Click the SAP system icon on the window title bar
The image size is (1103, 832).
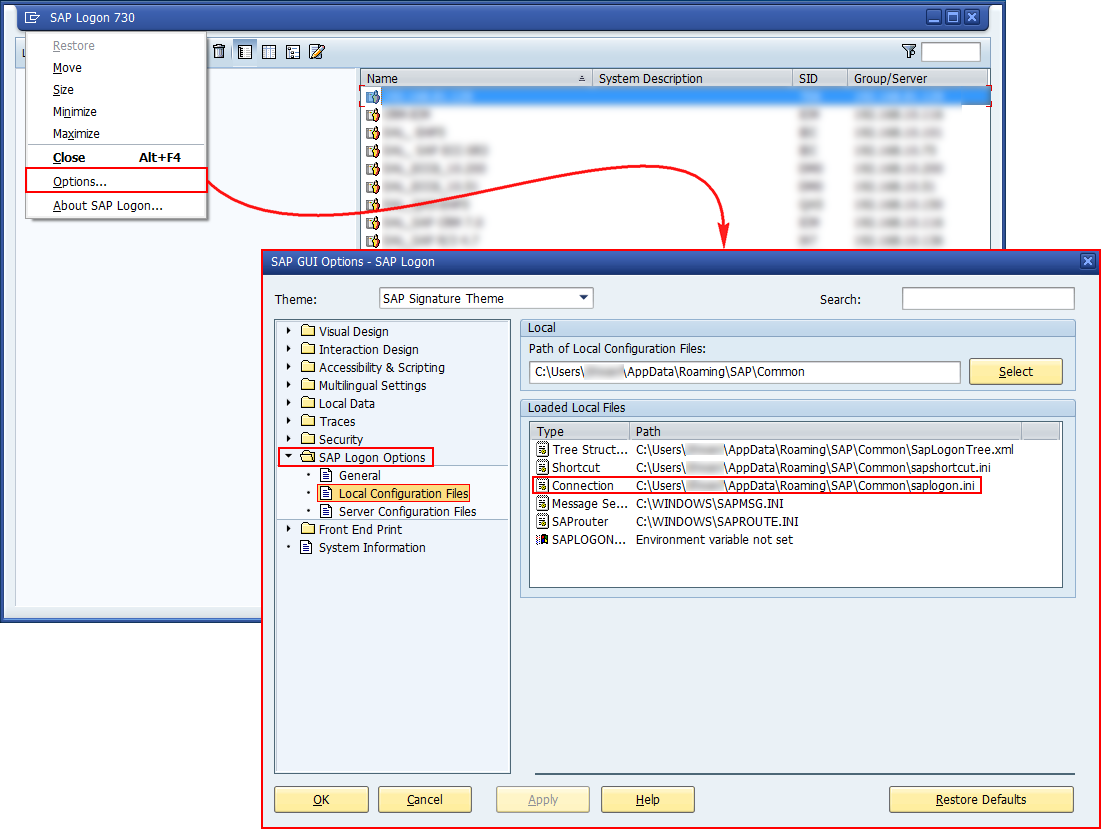(31, 16)
